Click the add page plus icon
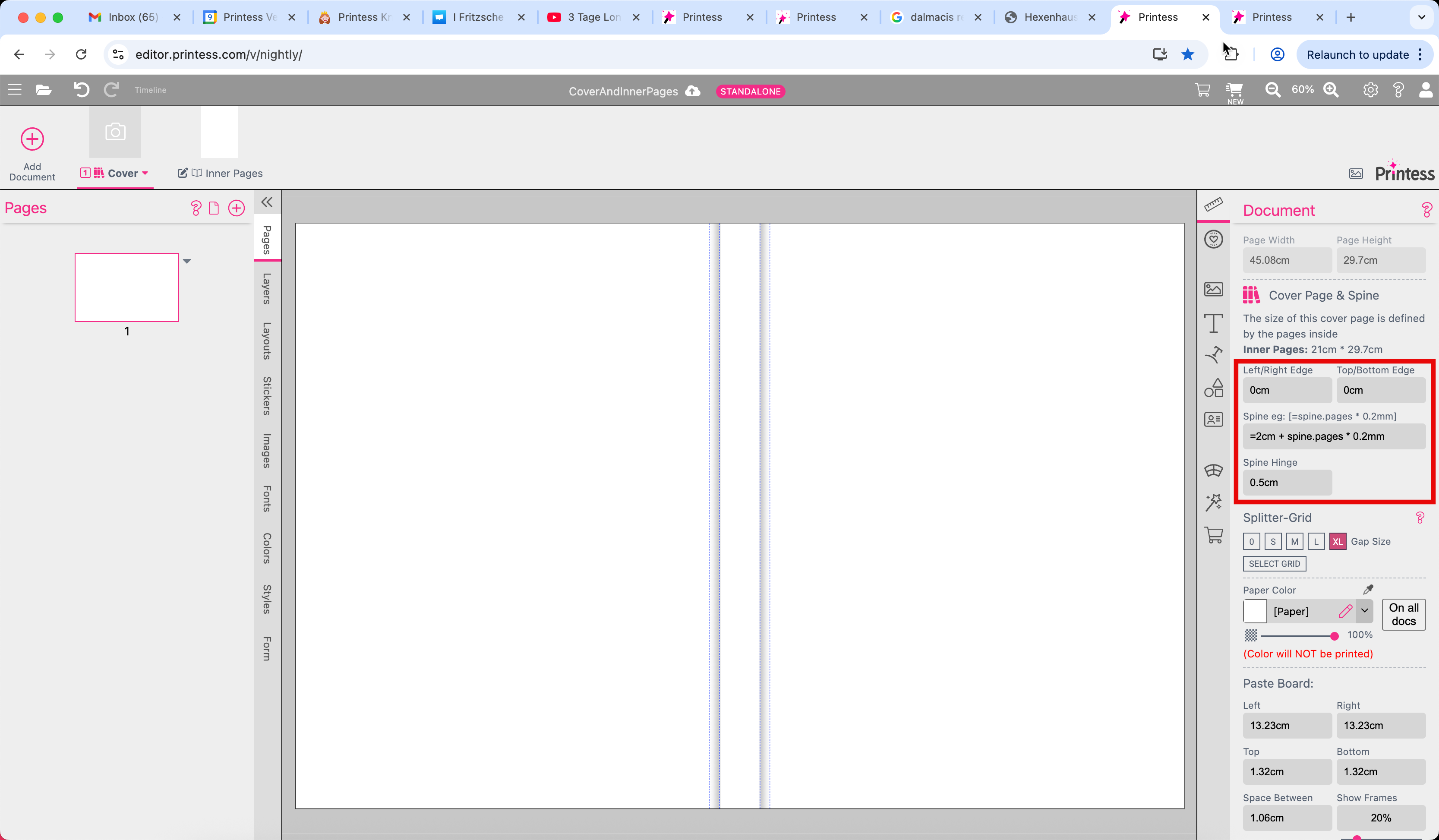This screenshot has width=1439, height=840. tap(237, 208)
